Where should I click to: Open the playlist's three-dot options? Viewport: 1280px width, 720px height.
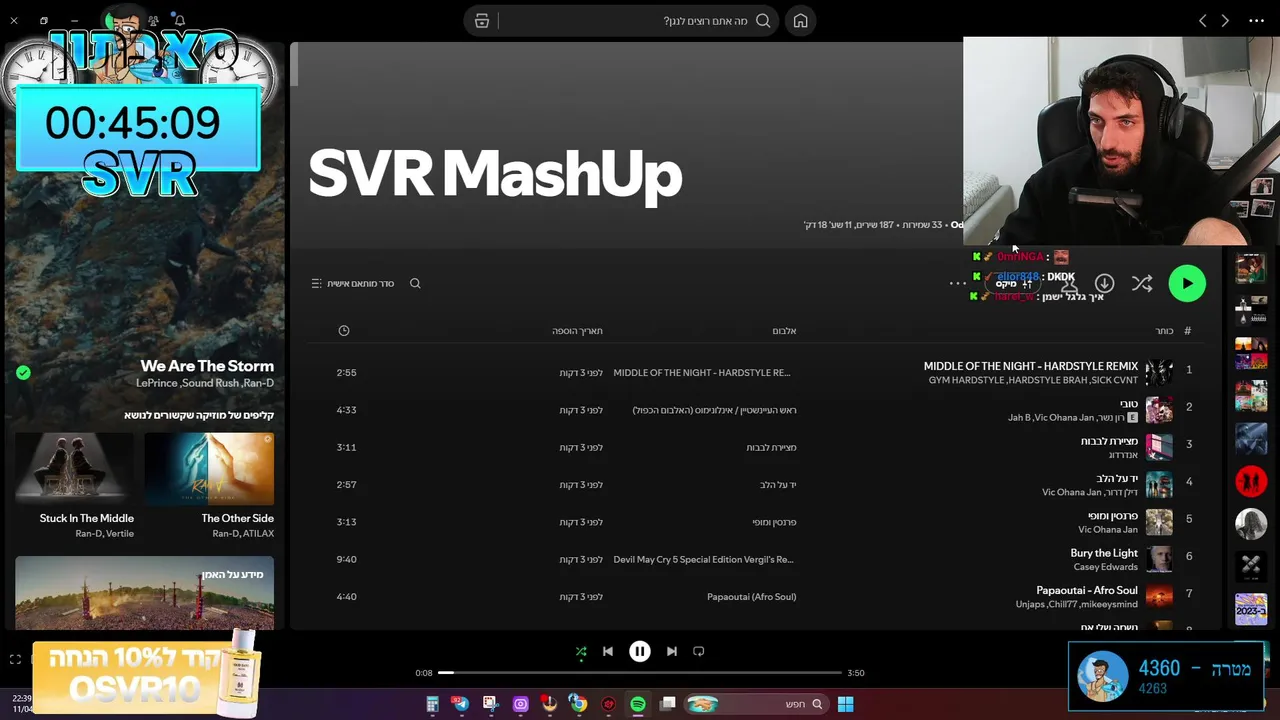957,284
